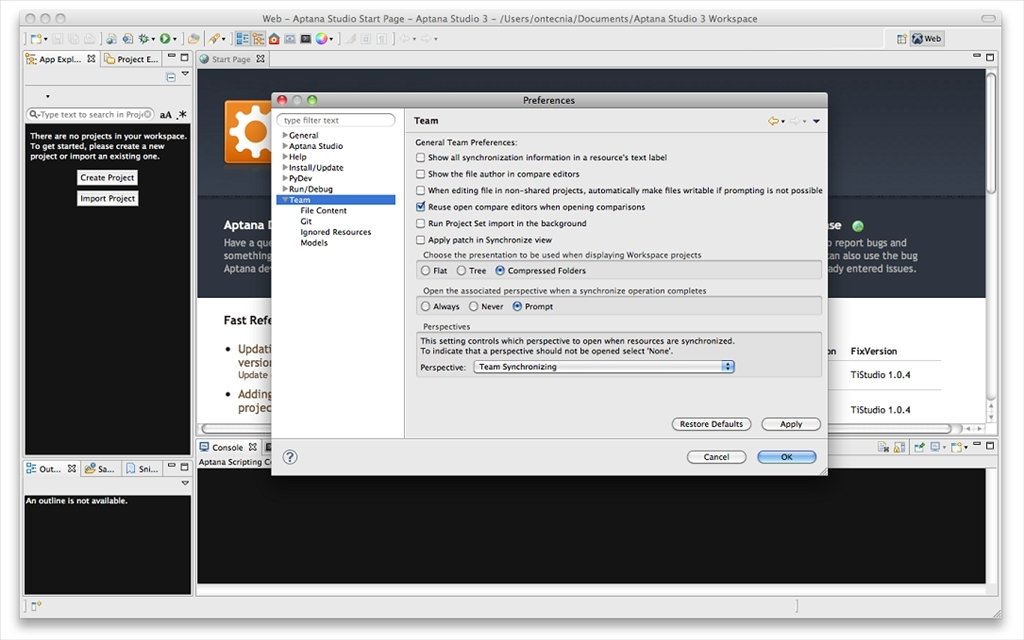
Task: Expand the General preferences tree node
Action: point(285,135)
